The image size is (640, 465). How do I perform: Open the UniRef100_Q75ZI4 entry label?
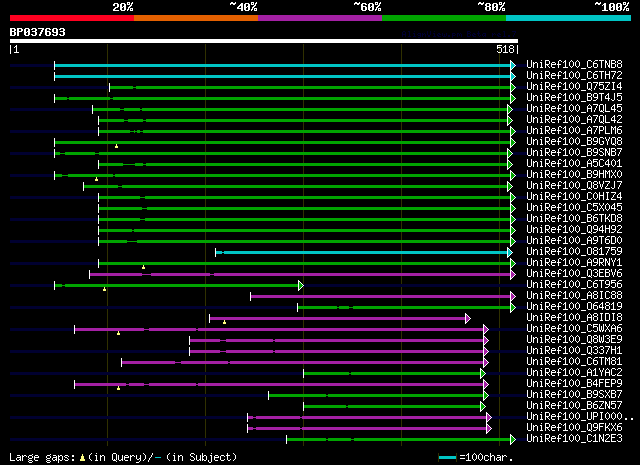(x=574, y=87)
